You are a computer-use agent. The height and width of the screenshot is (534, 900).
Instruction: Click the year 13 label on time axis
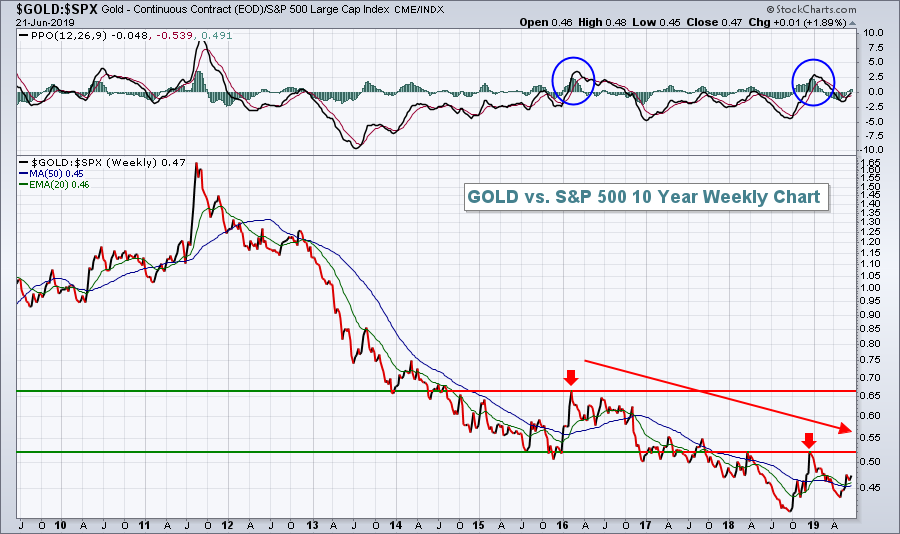(312, 525)
